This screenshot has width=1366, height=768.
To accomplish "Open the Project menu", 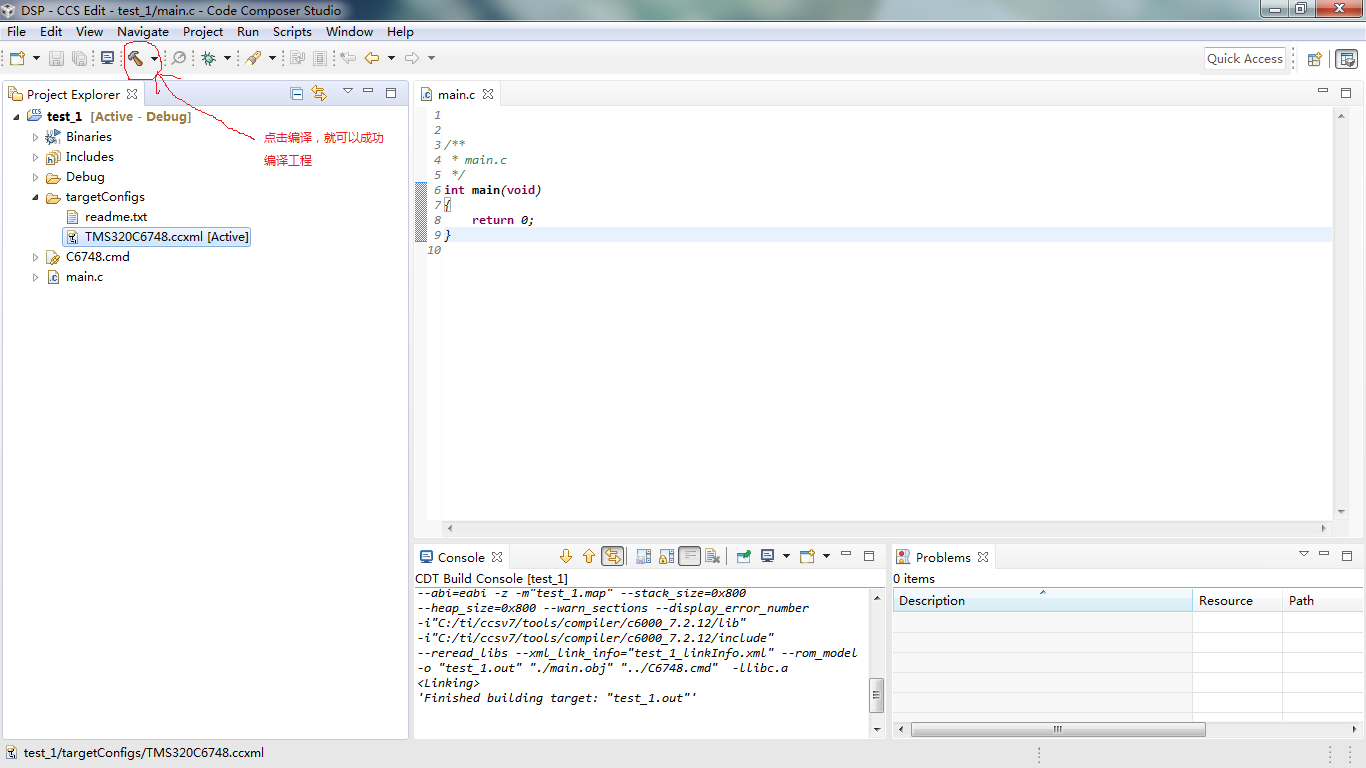I will tap(203, 32).
